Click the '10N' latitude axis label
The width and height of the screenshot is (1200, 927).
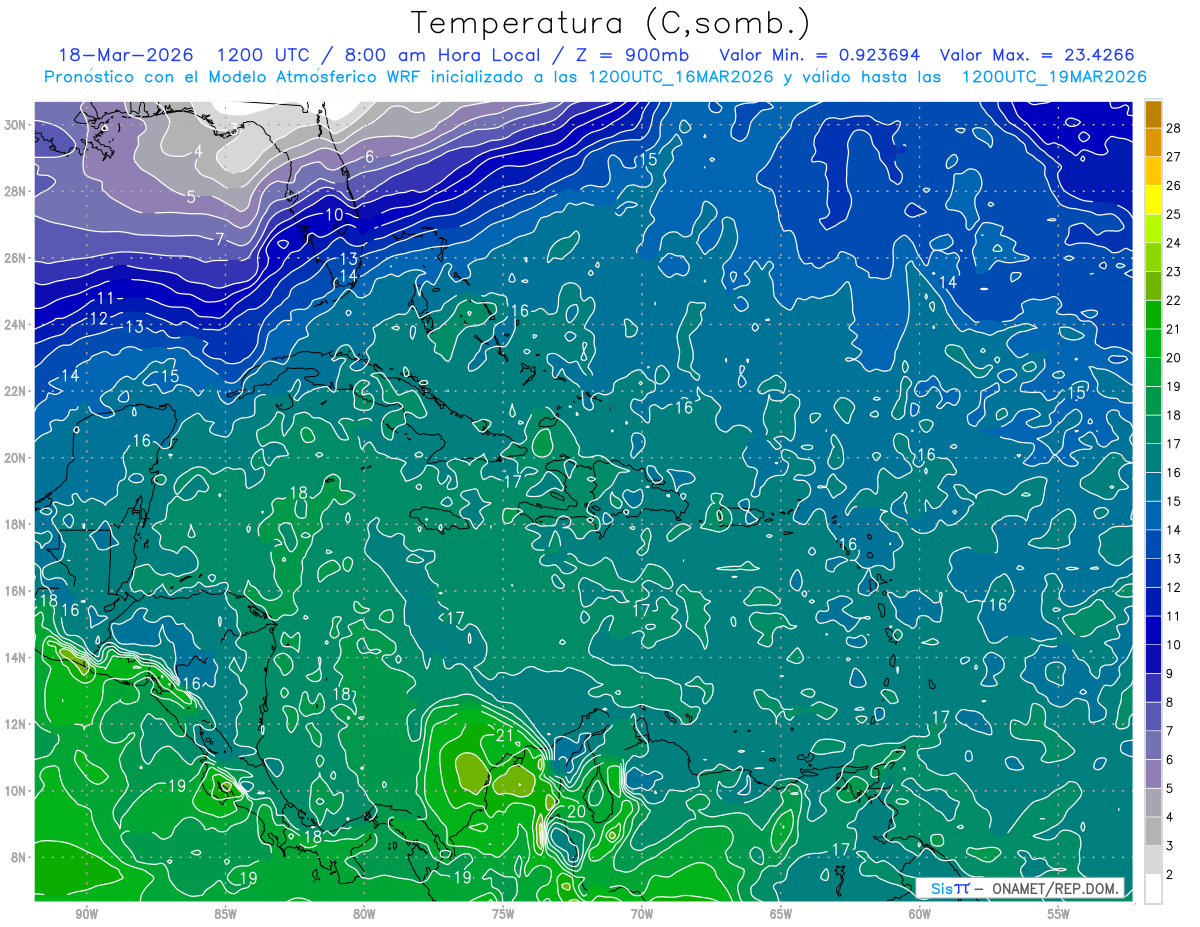(15, 791)
